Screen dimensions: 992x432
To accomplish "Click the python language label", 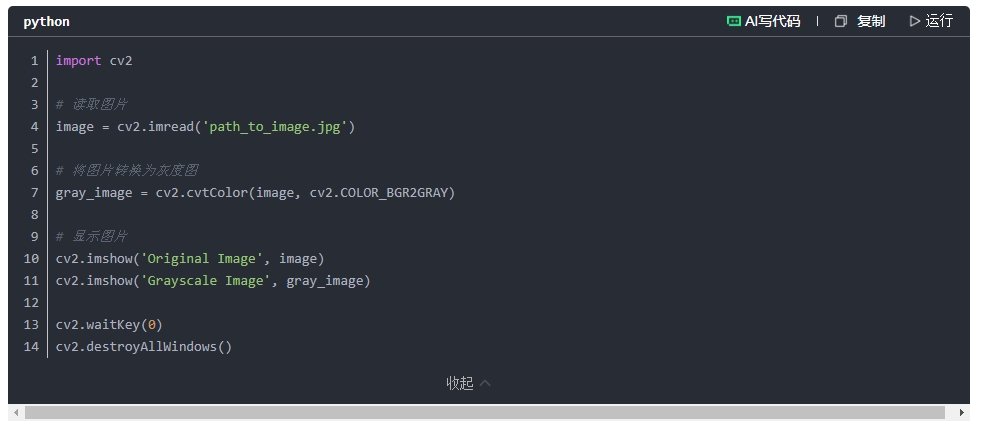I will point(47,21).
